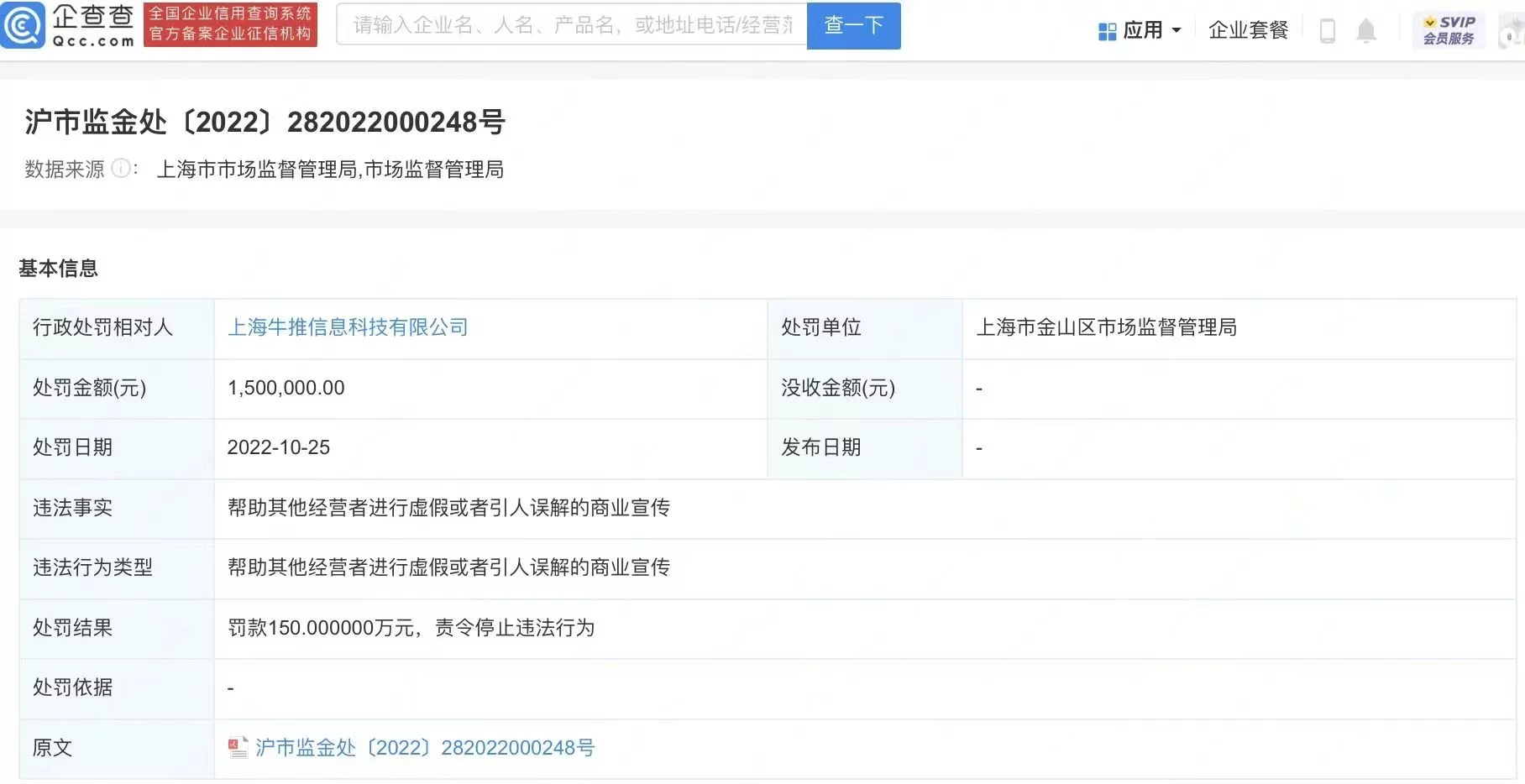Open the notification bell icon

tap(1366, 31)
